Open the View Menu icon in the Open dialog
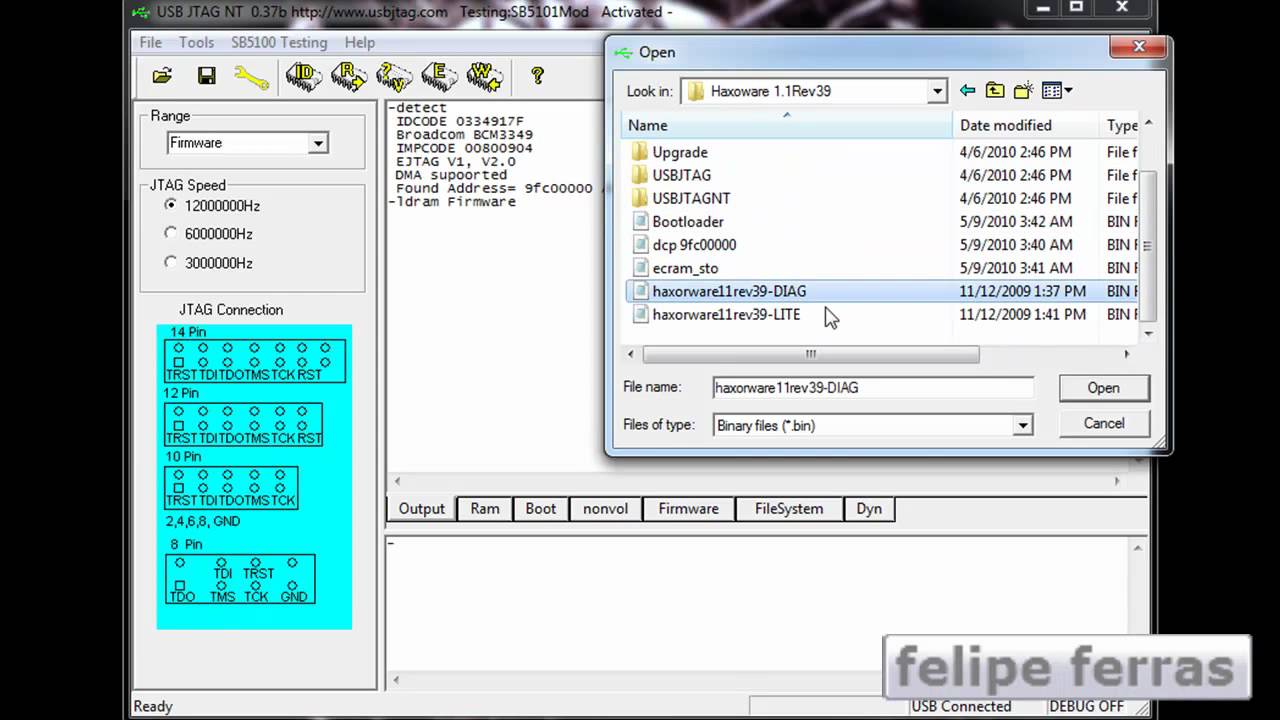Viewport: 1280px width, 720px height. point(1056,91)
